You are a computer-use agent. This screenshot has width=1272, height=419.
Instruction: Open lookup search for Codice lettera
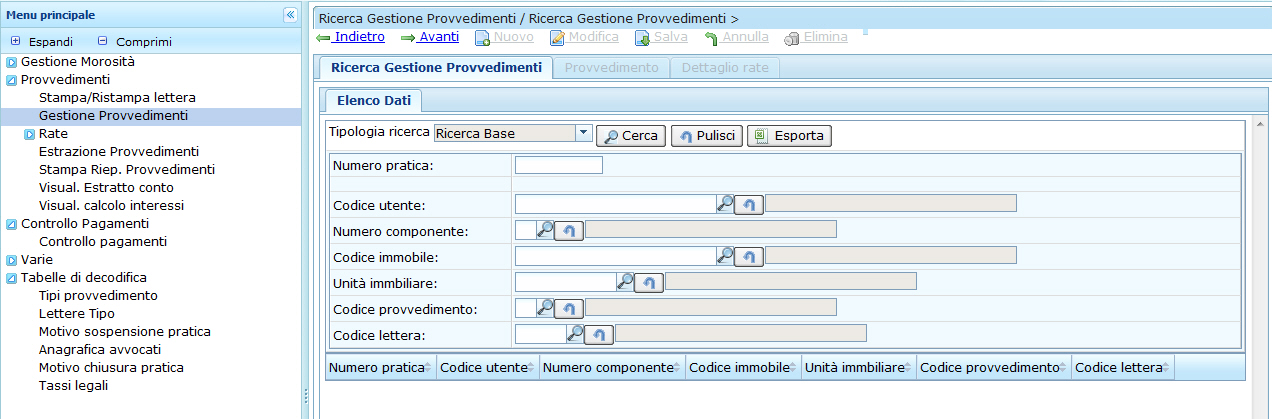tap(575, 333)
